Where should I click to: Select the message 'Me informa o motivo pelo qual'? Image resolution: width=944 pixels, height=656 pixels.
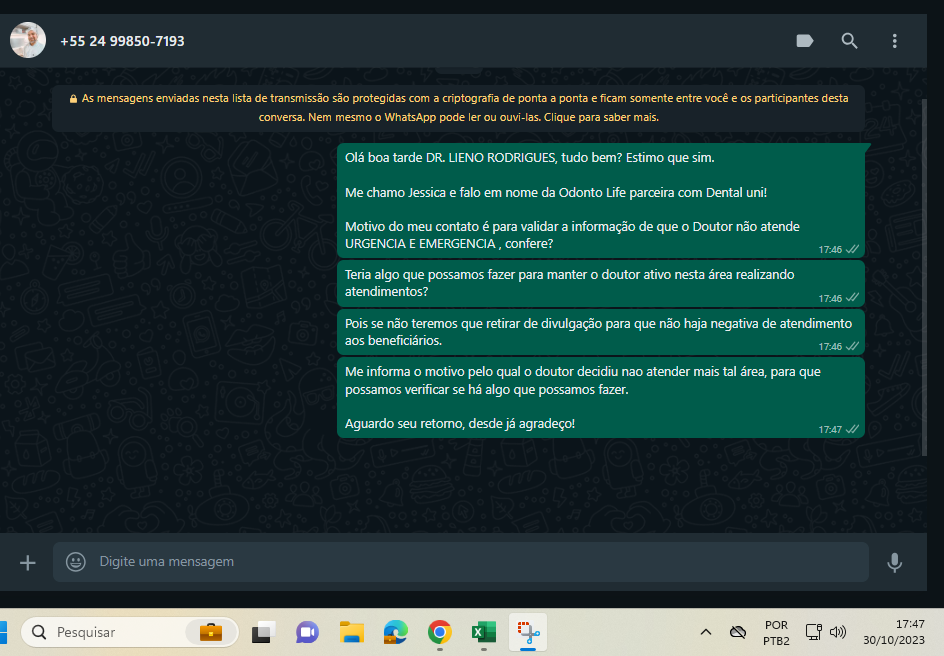(600, 397)
